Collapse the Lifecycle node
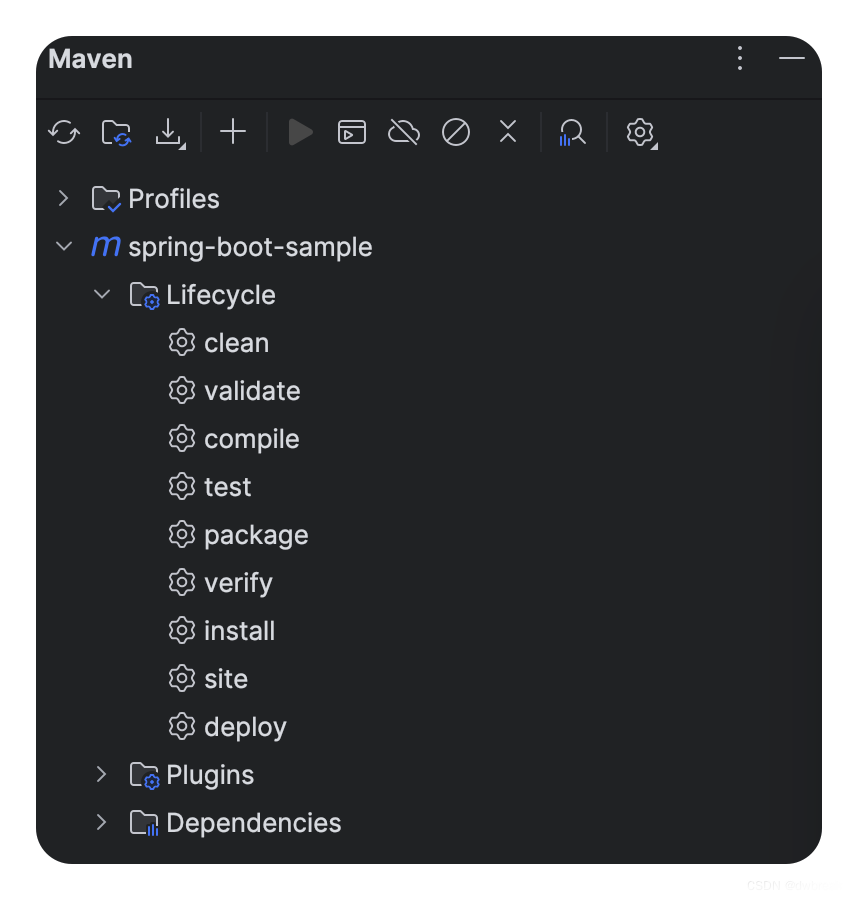The width and height of the screenshot is (858, 900). coord(101,294)
